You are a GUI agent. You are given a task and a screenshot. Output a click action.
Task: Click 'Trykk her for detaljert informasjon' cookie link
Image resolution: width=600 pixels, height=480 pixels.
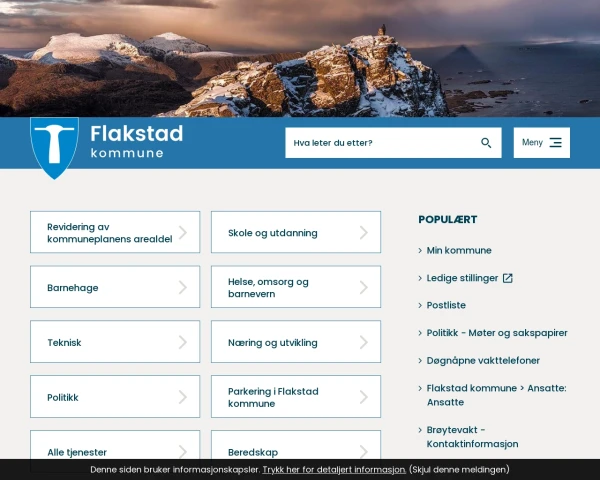click(334, 470)
